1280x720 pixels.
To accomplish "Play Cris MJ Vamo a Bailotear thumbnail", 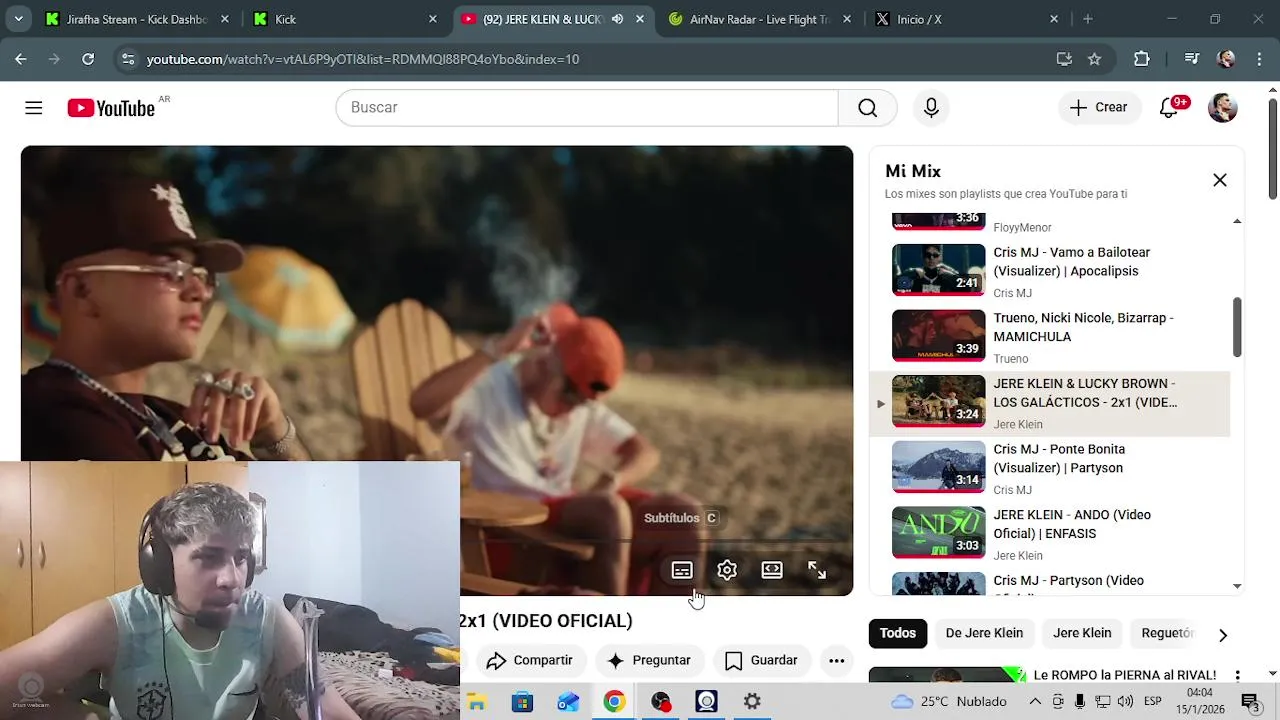I will pos(938,270).
